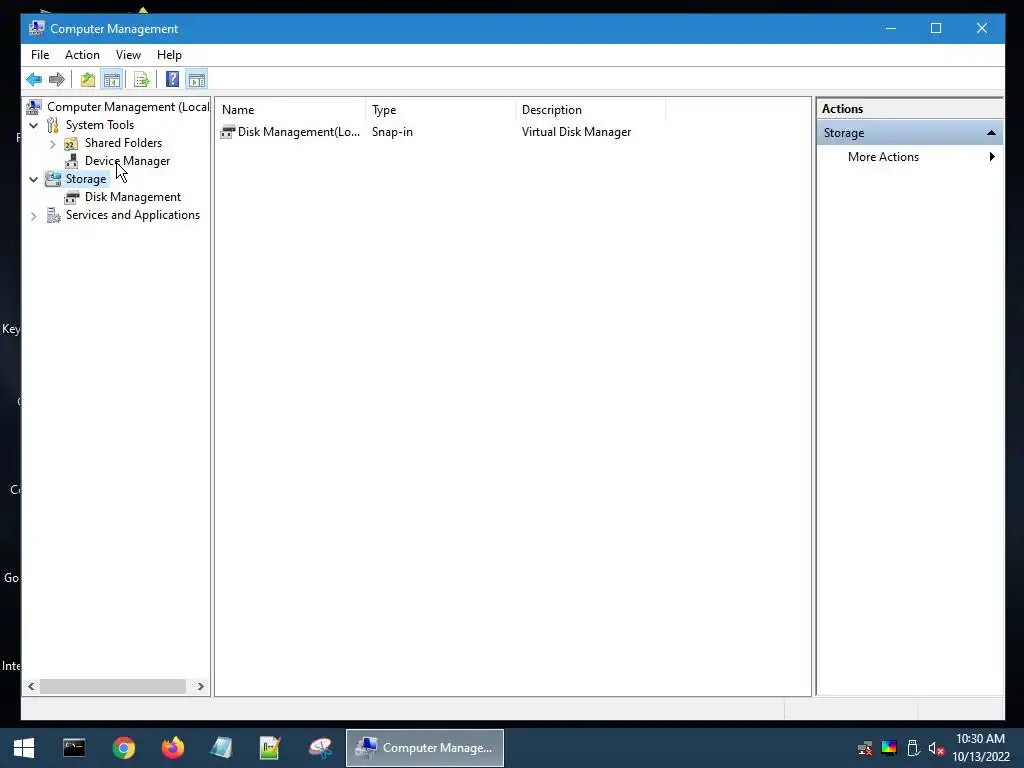1024x768 pixels.
Task: Expand Services and Applications node
Action: pyautogui.click(x=33, y=216)
